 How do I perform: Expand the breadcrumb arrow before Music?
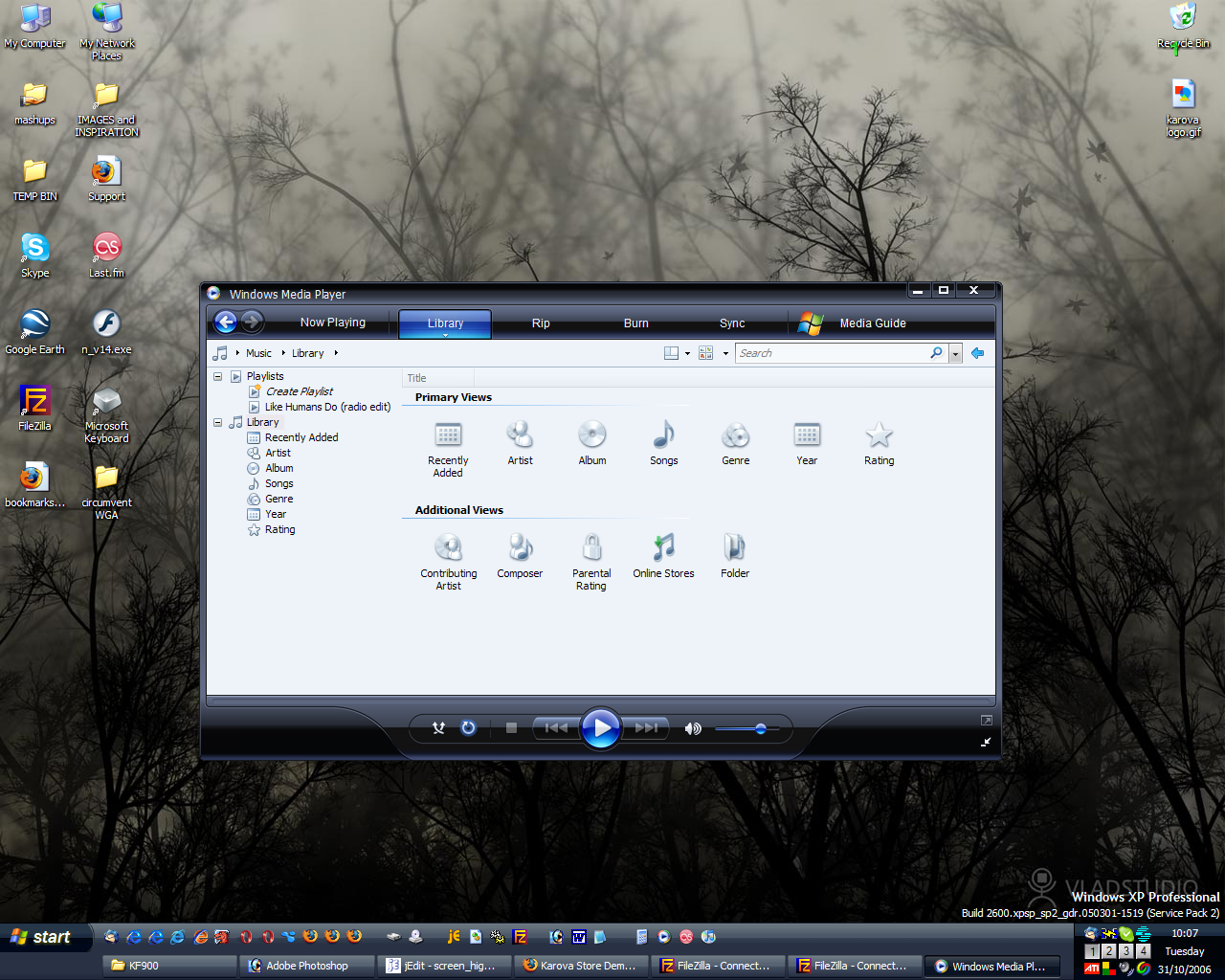pyautogui.click(x=237, y=353)
